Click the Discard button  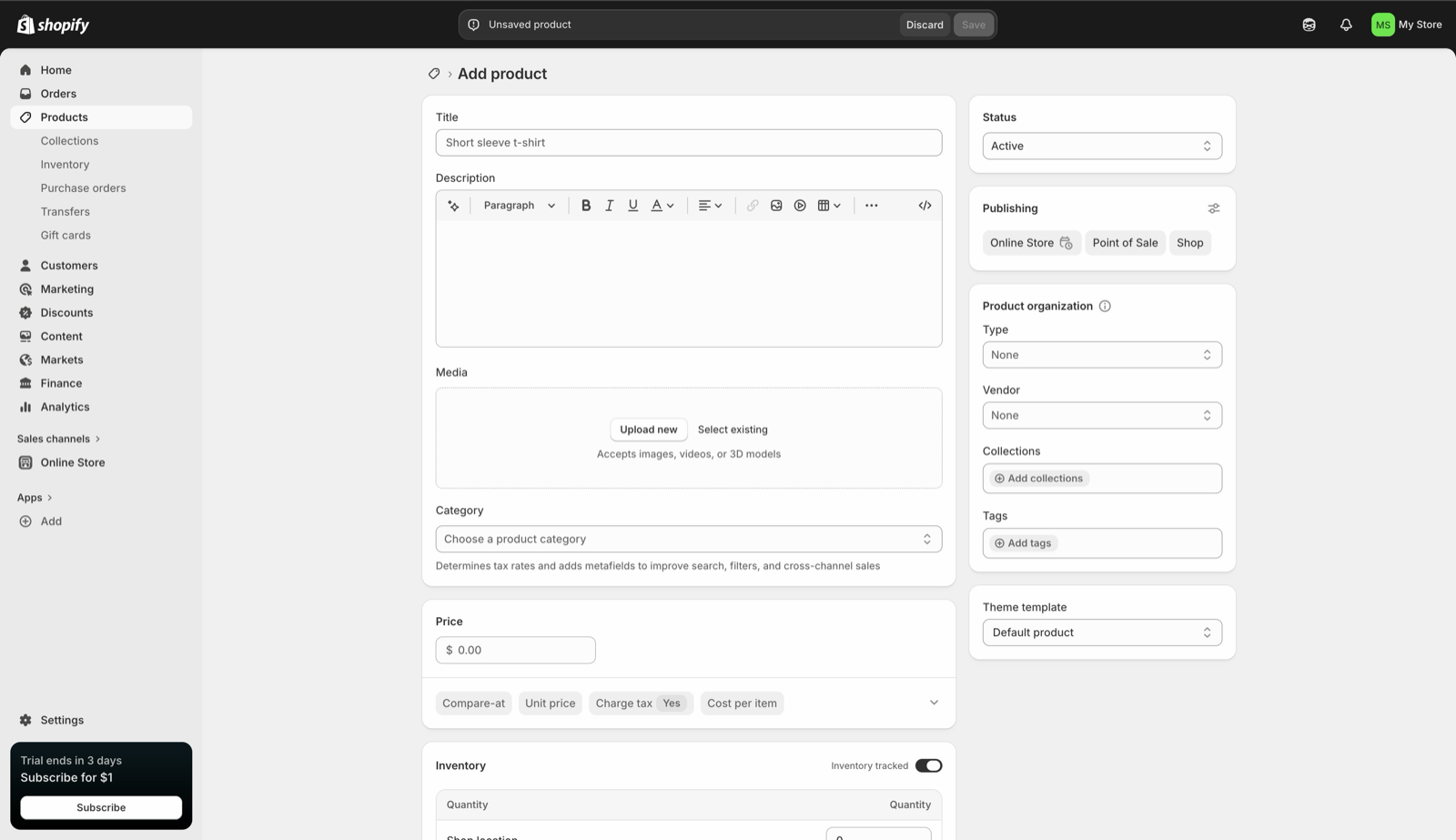925,25
